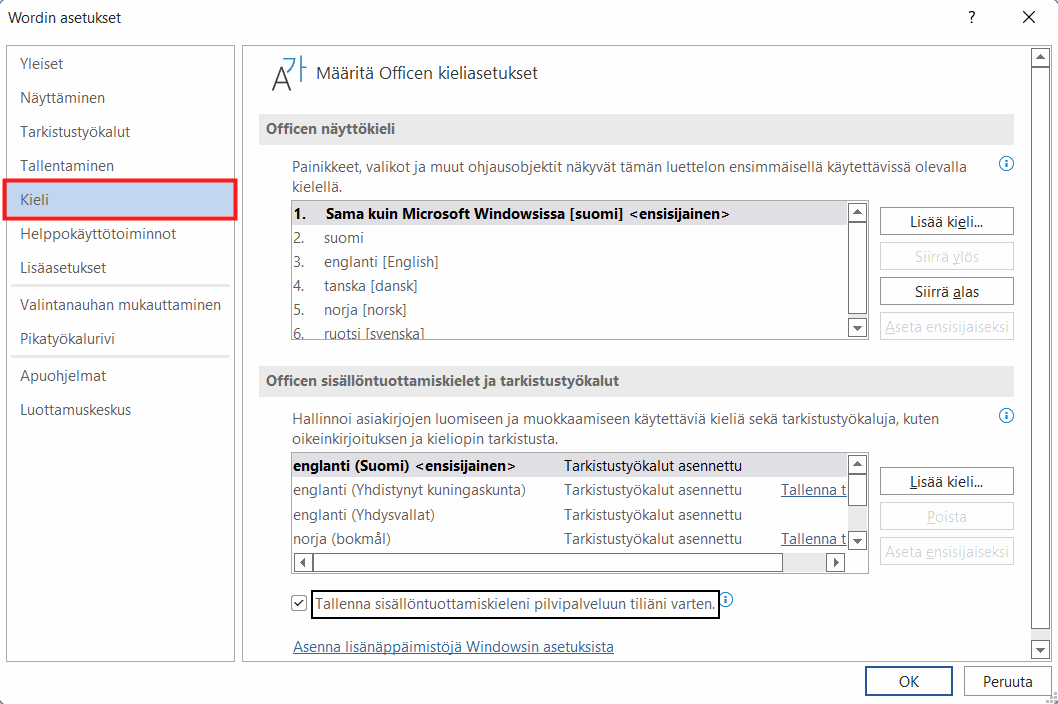The width and height of the screenshot is (1058, 704).
Task: Open info icon beside display language description
Action: [1006, 164]
